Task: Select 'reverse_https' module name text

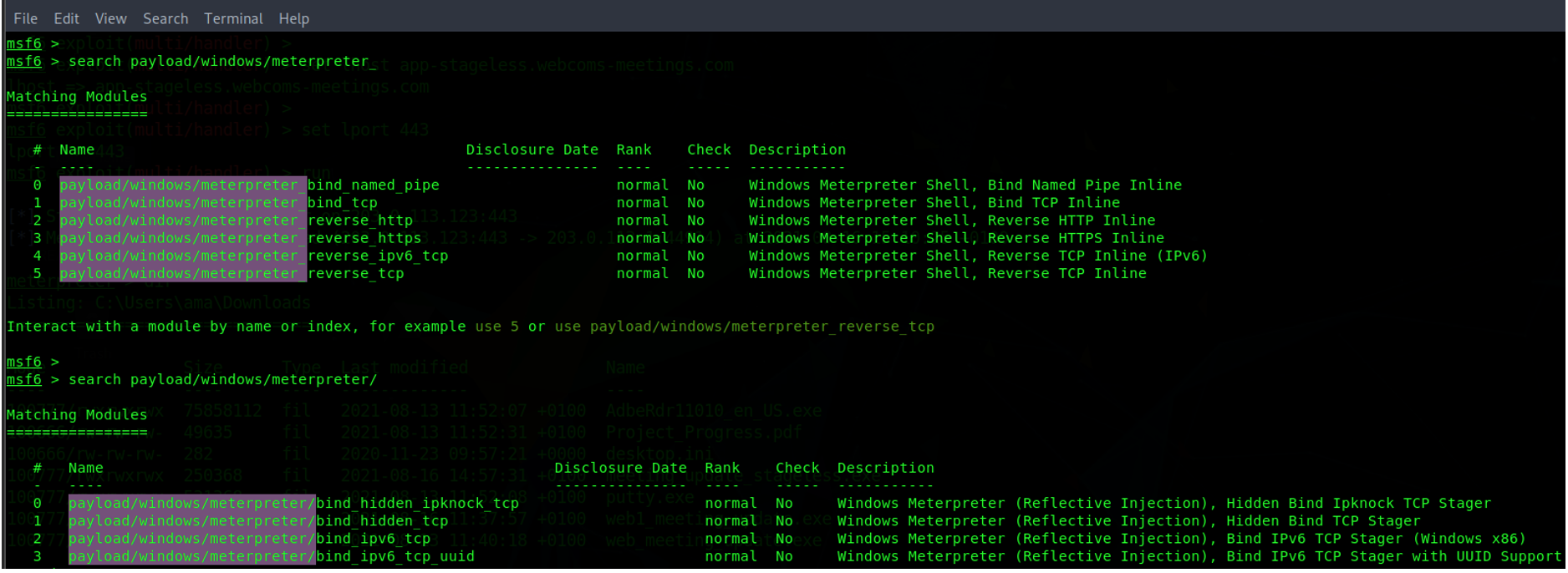Action: click(364, 238)
